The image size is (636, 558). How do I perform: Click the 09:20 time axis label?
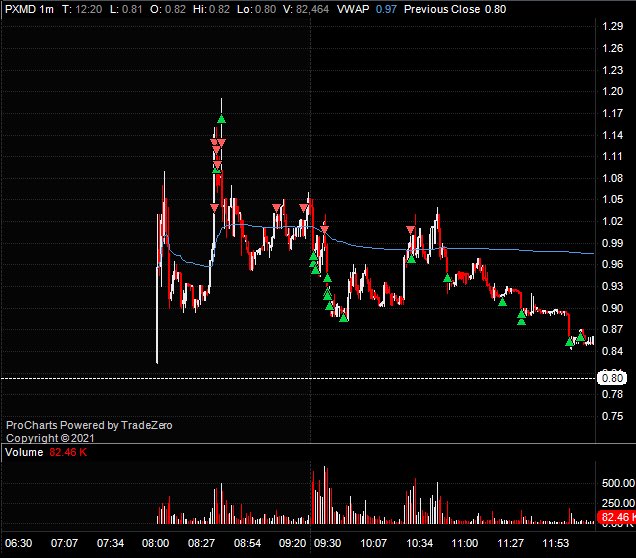coord(292,543)
